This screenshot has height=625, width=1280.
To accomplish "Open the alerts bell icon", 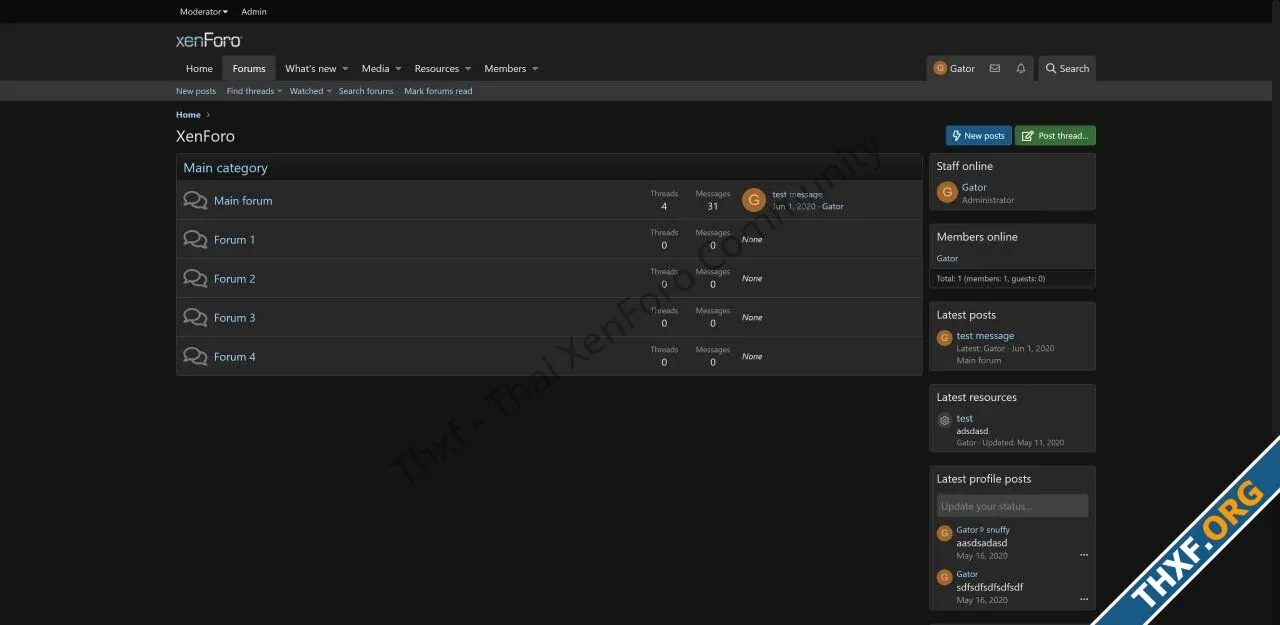I will (1020, 69).
